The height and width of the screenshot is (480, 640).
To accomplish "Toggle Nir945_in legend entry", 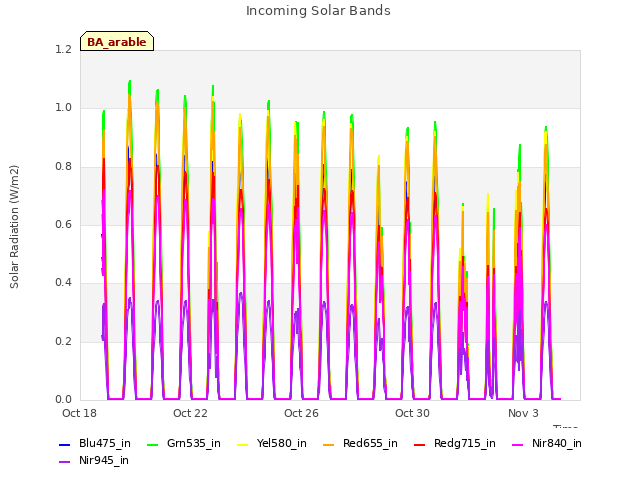I will click(94, 461).
